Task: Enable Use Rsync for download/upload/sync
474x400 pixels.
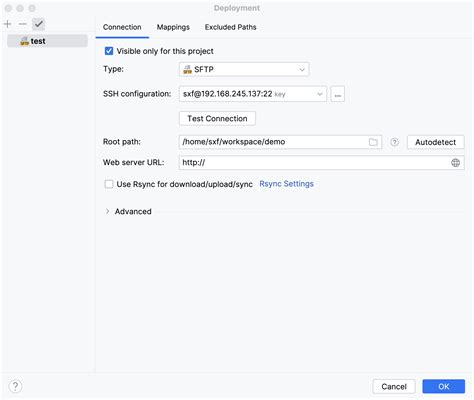Action: 109,184
